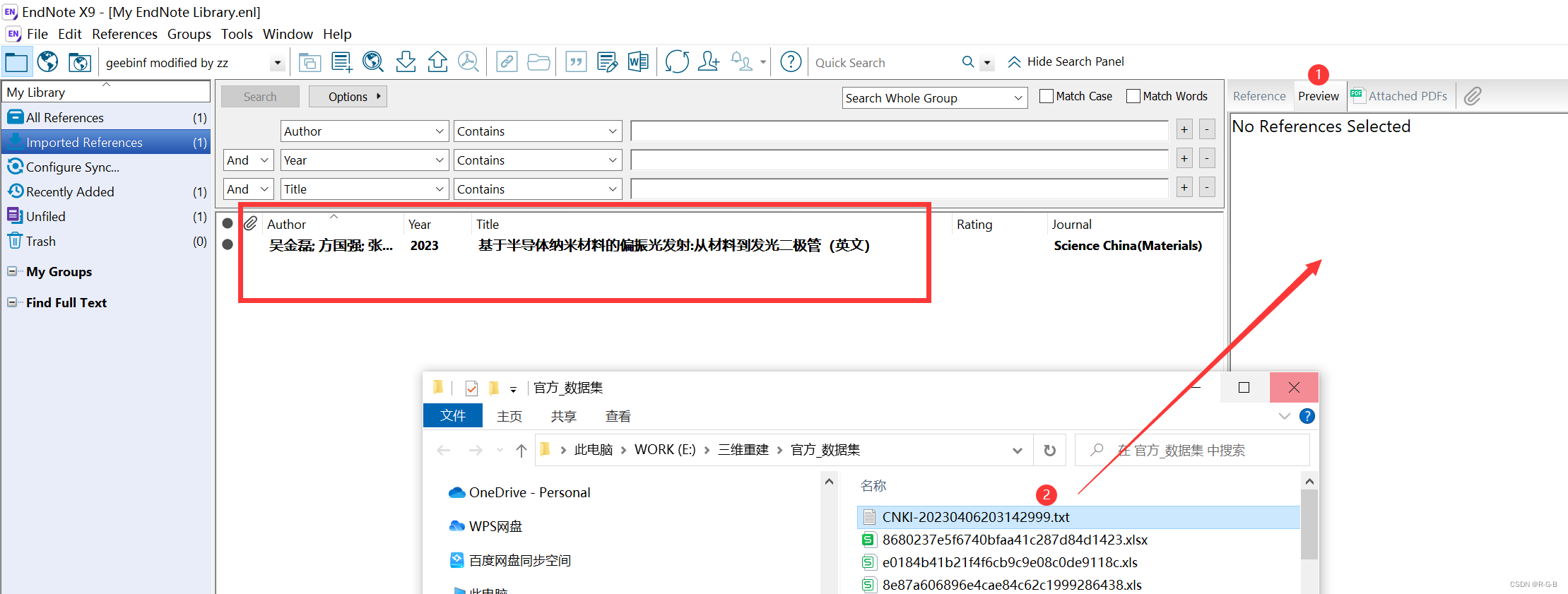Remove the Year search row
Screen dimensions: 1568x594
click(x=1208, y=158)
